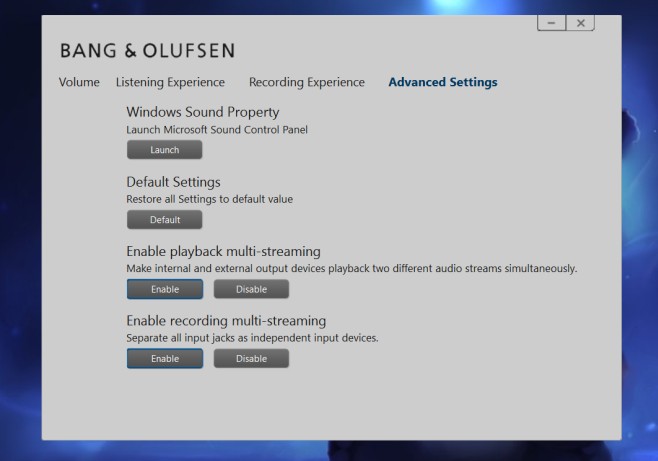Close the Bang & Olufsen window
The width and height of the screenshot is (658, 461).
580,23
